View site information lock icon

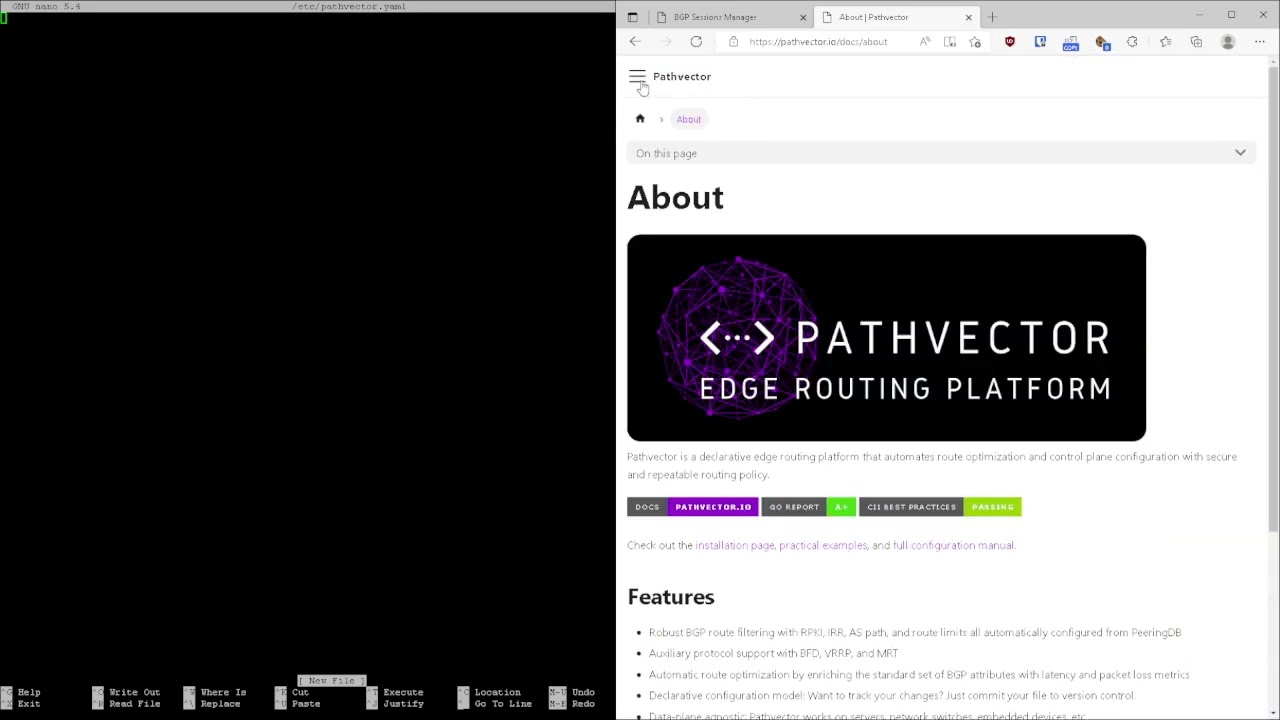click(734, 42)
